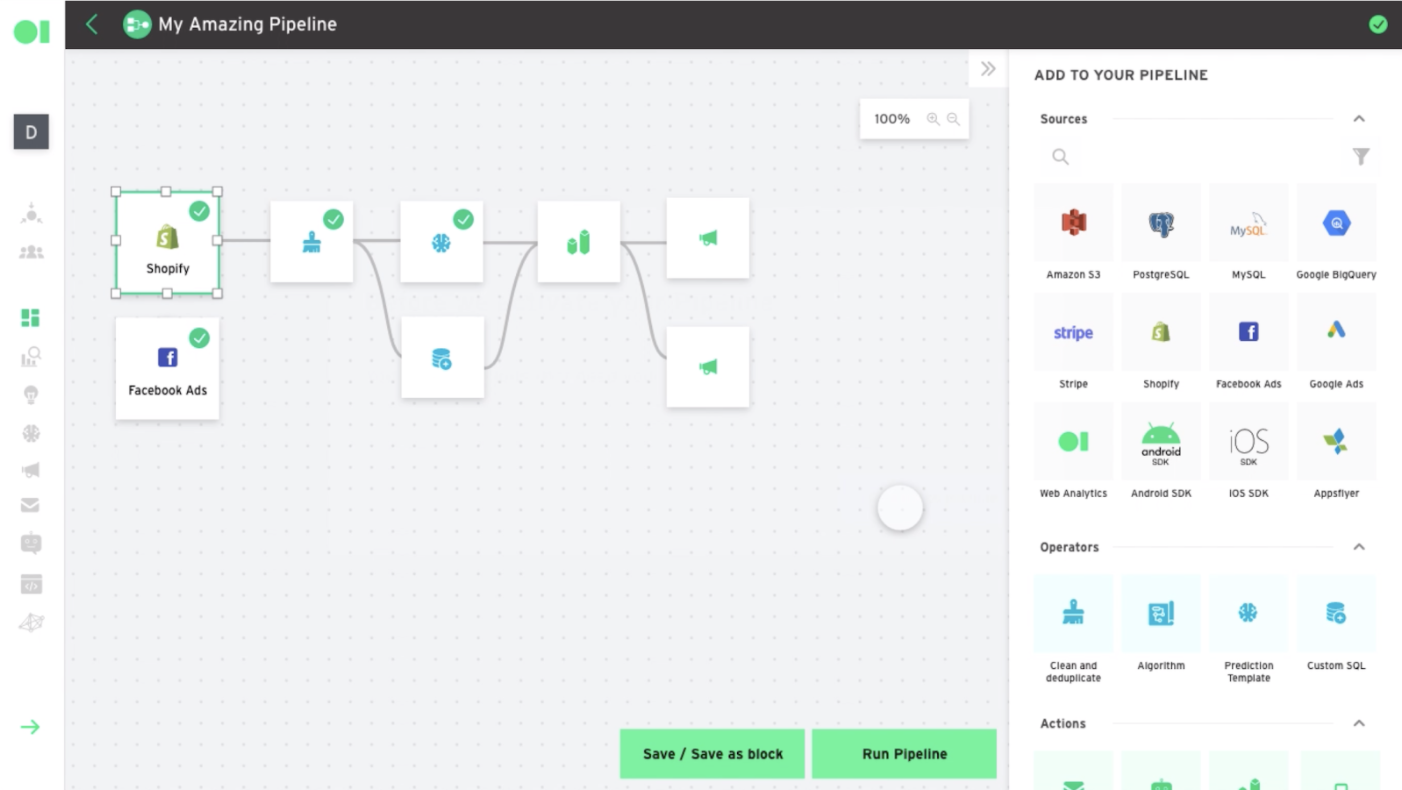This screenshot has height=790, width=1402.
Task: Collapse the Operators section
Action: pos(1359,547)
